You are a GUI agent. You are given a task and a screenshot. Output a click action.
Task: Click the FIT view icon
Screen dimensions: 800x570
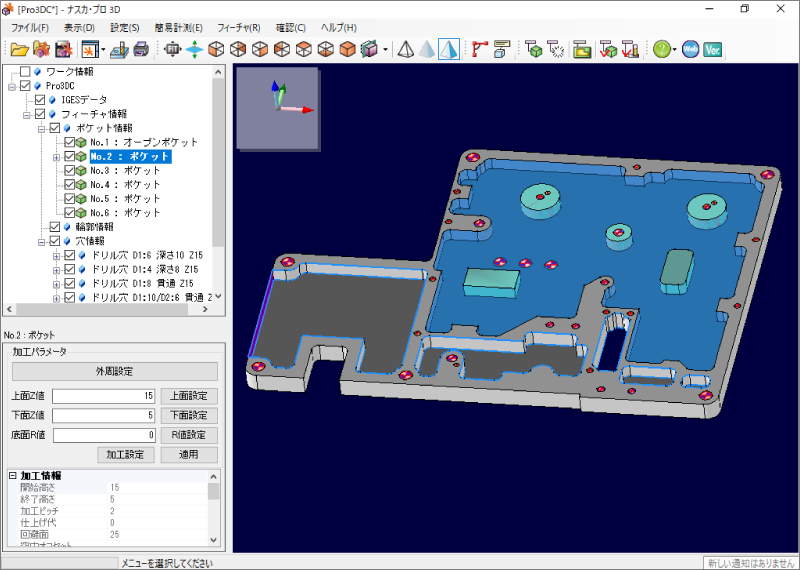[x=172, y=49]
